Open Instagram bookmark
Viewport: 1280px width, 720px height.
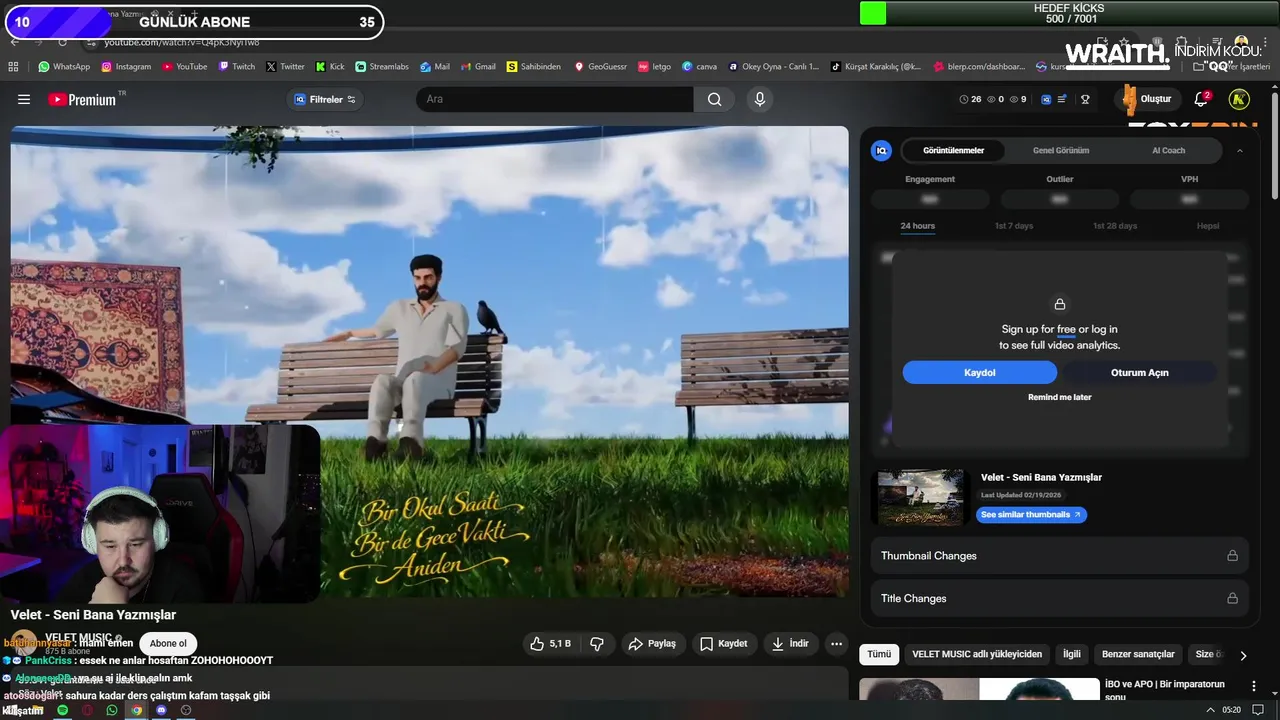[126, 66]
